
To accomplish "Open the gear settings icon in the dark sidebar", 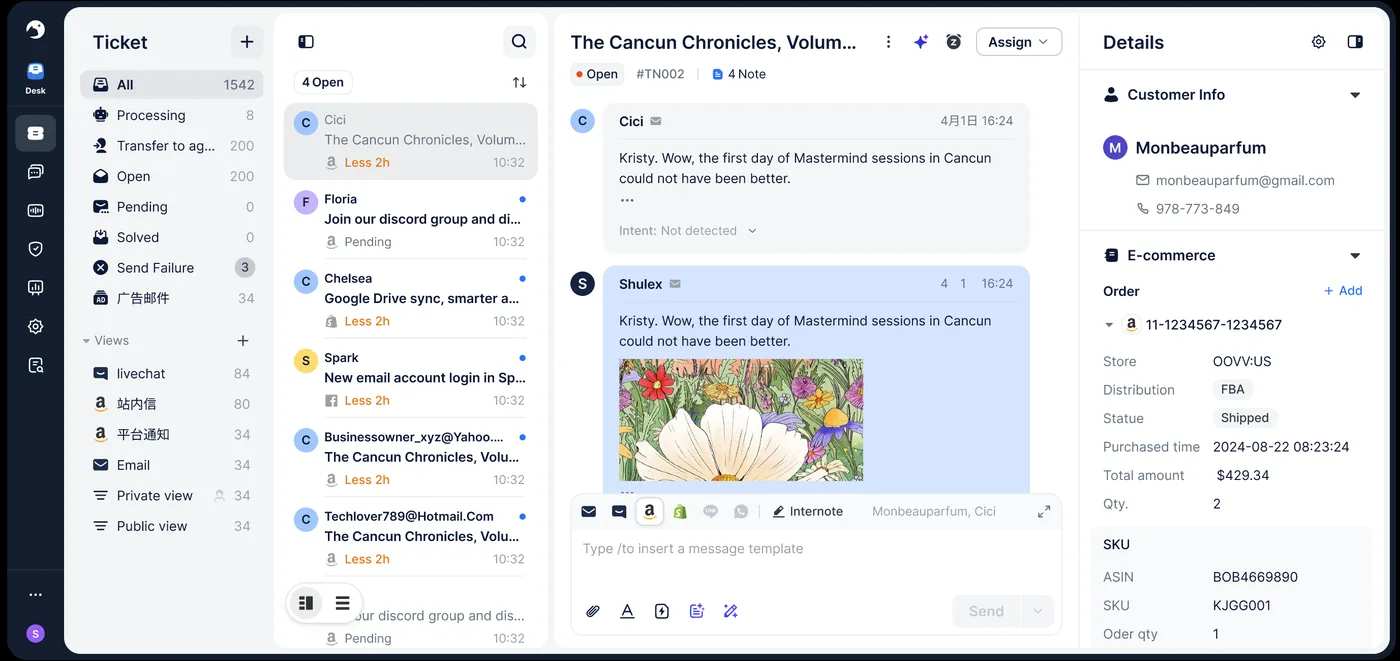I will tap(35, 327).
